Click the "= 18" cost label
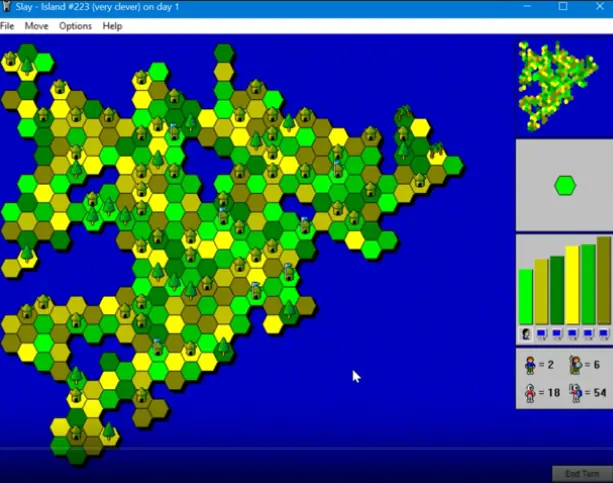The image size is (613, 483). [x=549, y=393]
